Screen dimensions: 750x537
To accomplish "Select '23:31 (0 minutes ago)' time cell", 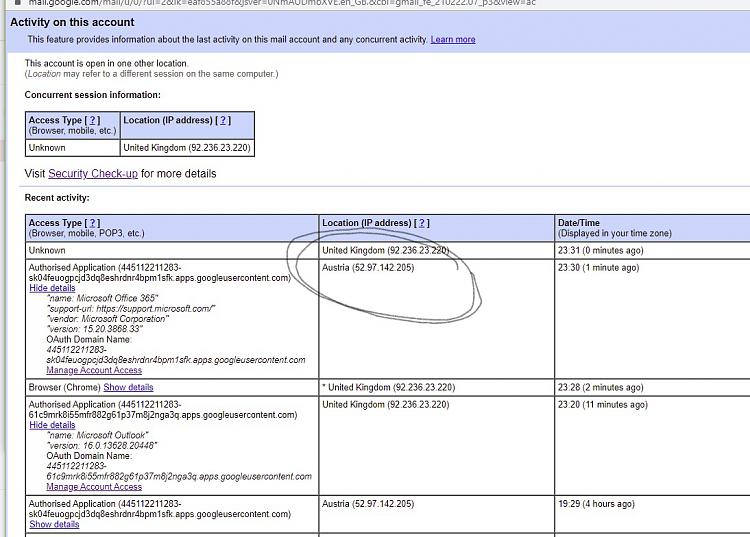I will (x=600, y=251).
